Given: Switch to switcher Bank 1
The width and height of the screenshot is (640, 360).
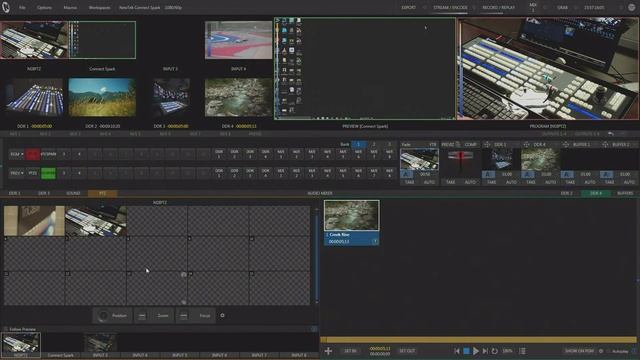Looking at the screenshot, I should coord(359,144).
